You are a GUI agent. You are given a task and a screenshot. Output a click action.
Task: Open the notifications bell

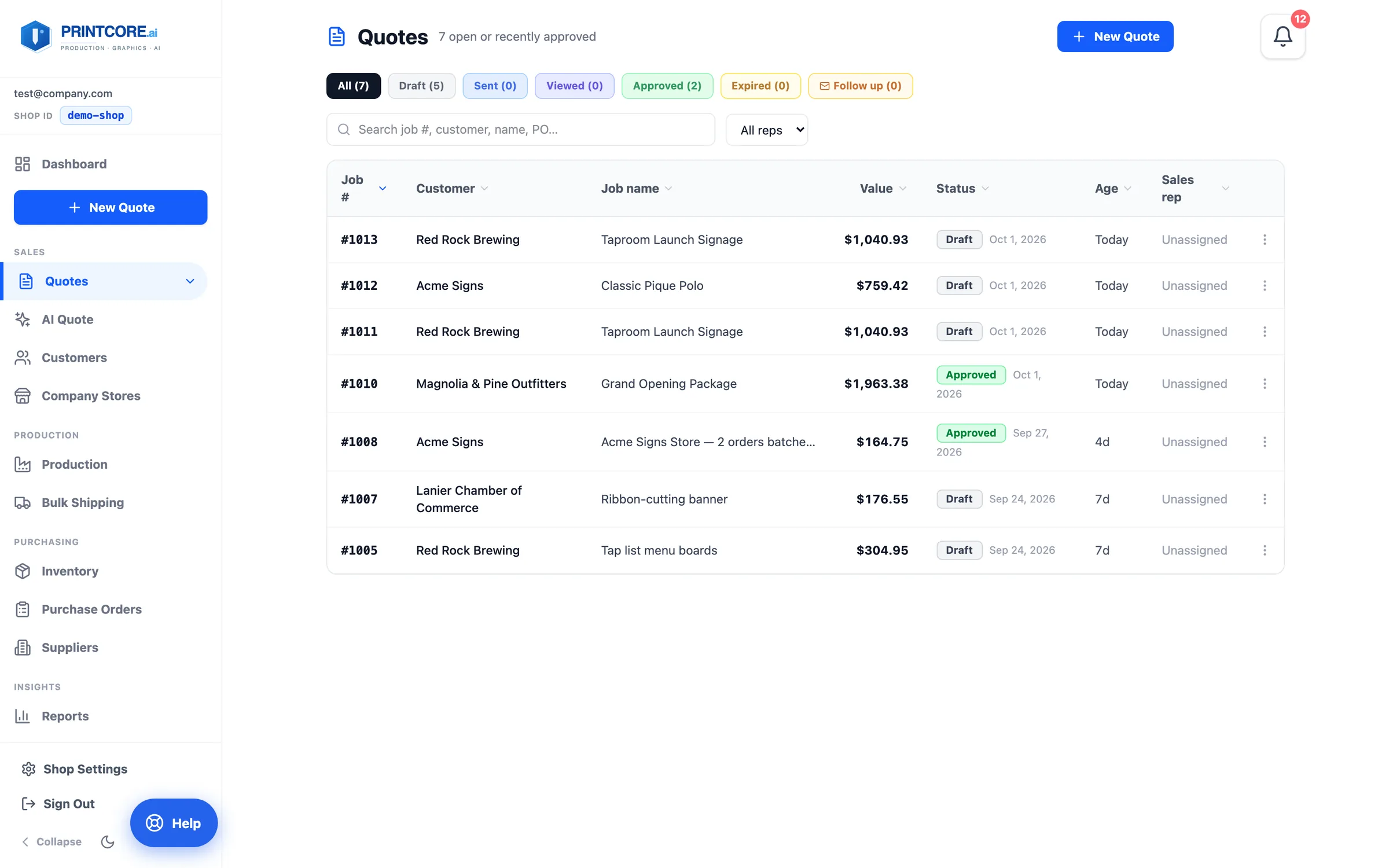tap(1283, 36)
